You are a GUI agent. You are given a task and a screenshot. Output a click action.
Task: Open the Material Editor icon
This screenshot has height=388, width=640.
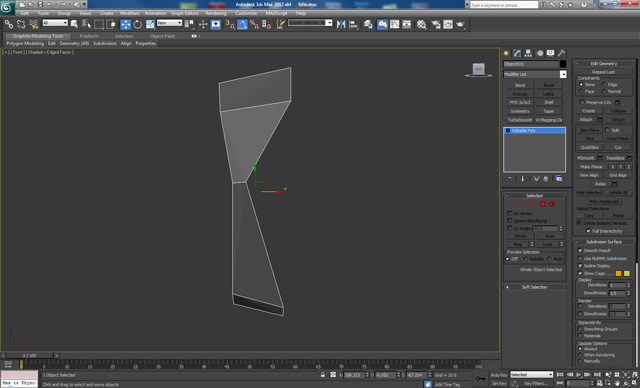[x=422, y=24]
